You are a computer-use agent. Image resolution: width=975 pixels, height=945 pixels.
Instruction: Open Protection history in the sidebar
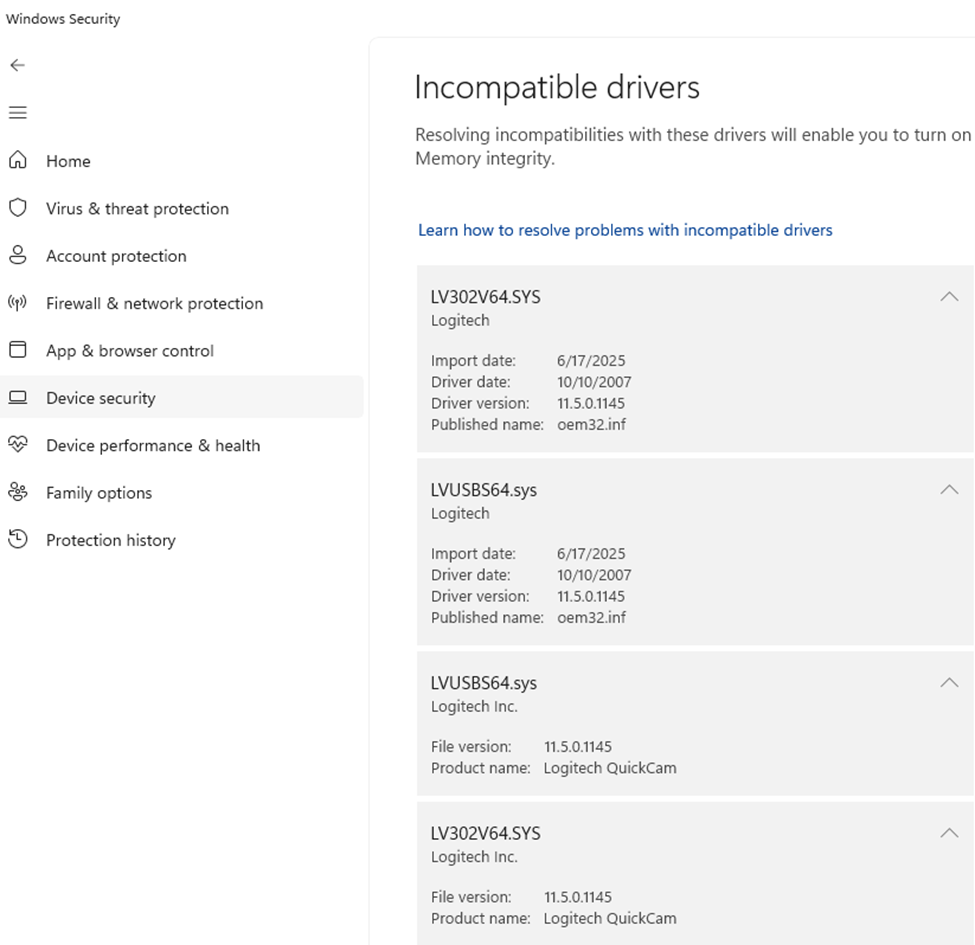coord(110,540)
